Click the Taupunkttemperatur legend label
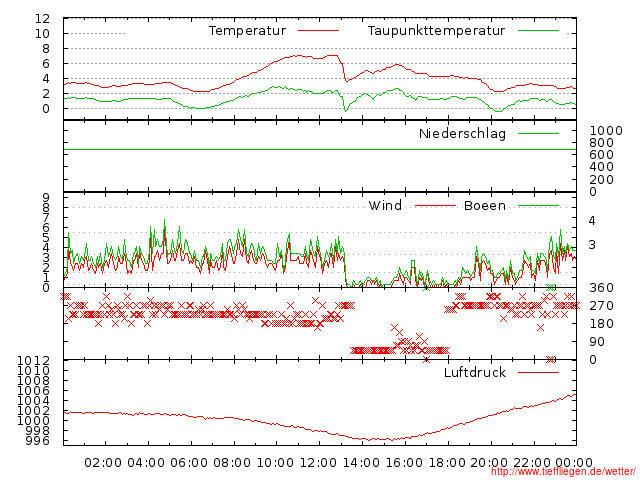 pos(436,31)
